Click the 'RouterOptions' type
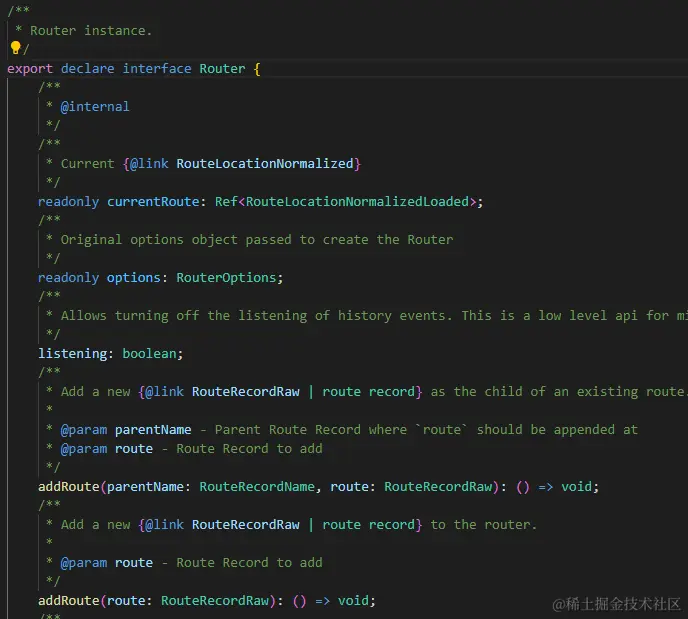Image resolution: width=688 pixels, height=619 pixels. [226, 278]
